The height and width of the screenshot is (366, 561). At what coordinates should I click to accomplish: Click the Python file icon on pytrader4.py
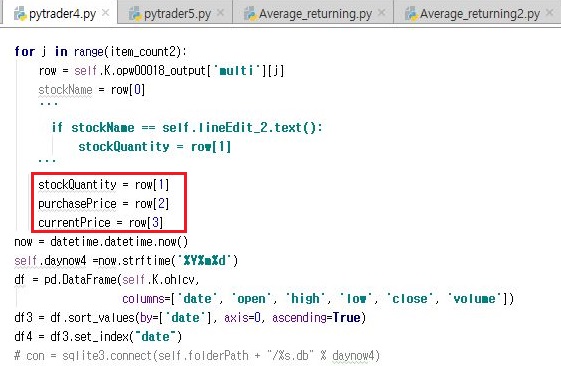pyautogui.click(x=20, y=14)
